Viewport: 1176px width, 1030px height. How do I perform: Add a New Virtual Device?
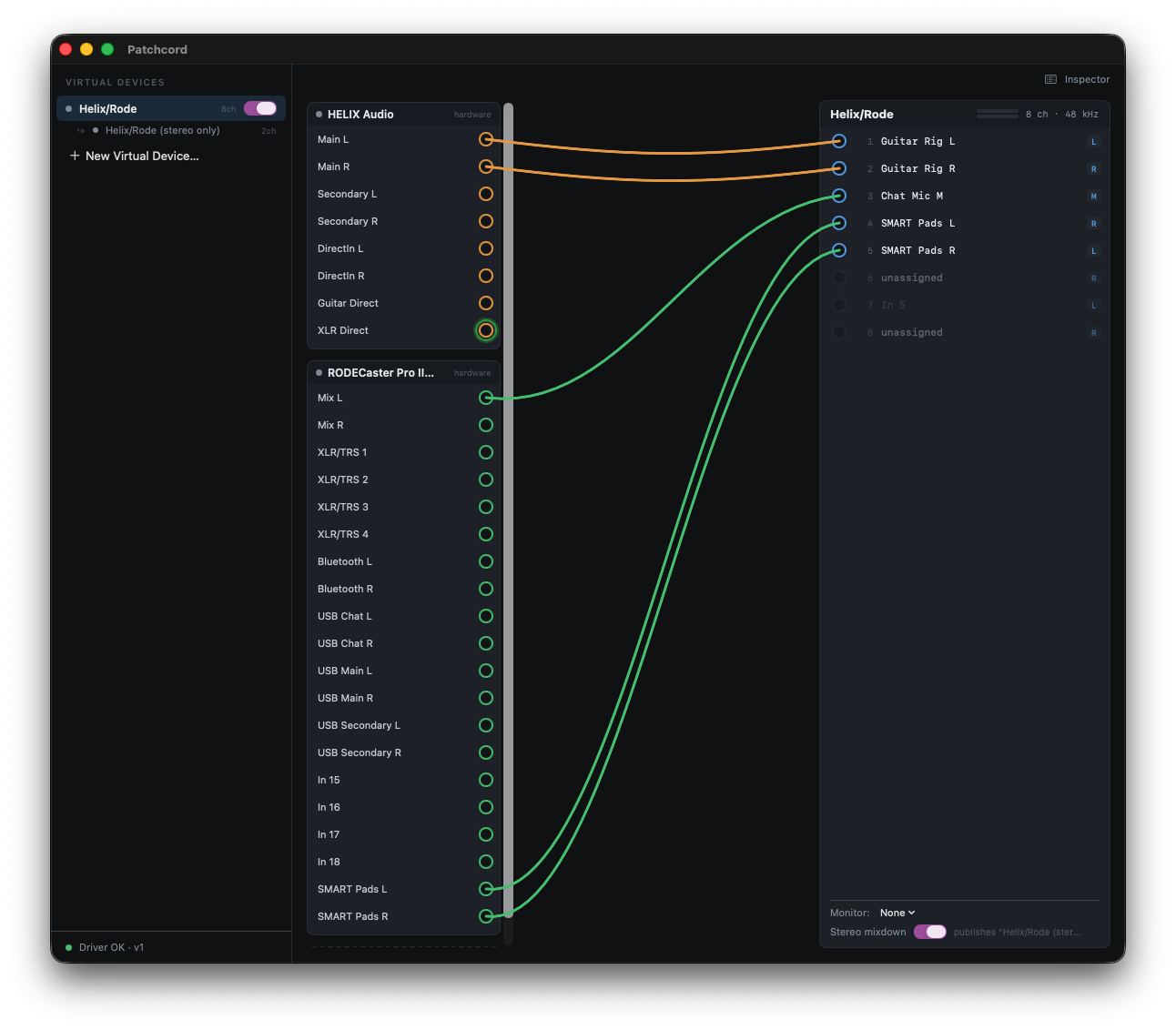pos(134,156)
